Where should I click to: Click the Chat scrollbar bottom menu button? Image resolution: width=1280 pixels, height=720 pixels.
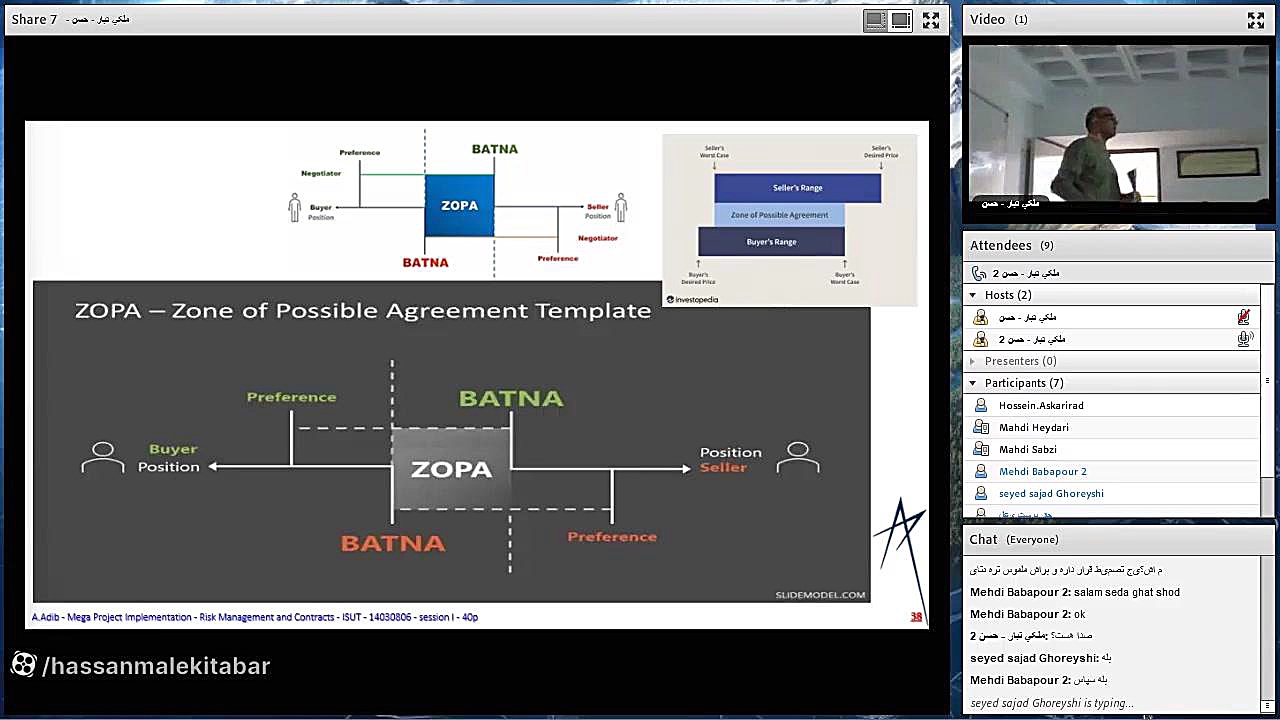(x=1268, y=705)
